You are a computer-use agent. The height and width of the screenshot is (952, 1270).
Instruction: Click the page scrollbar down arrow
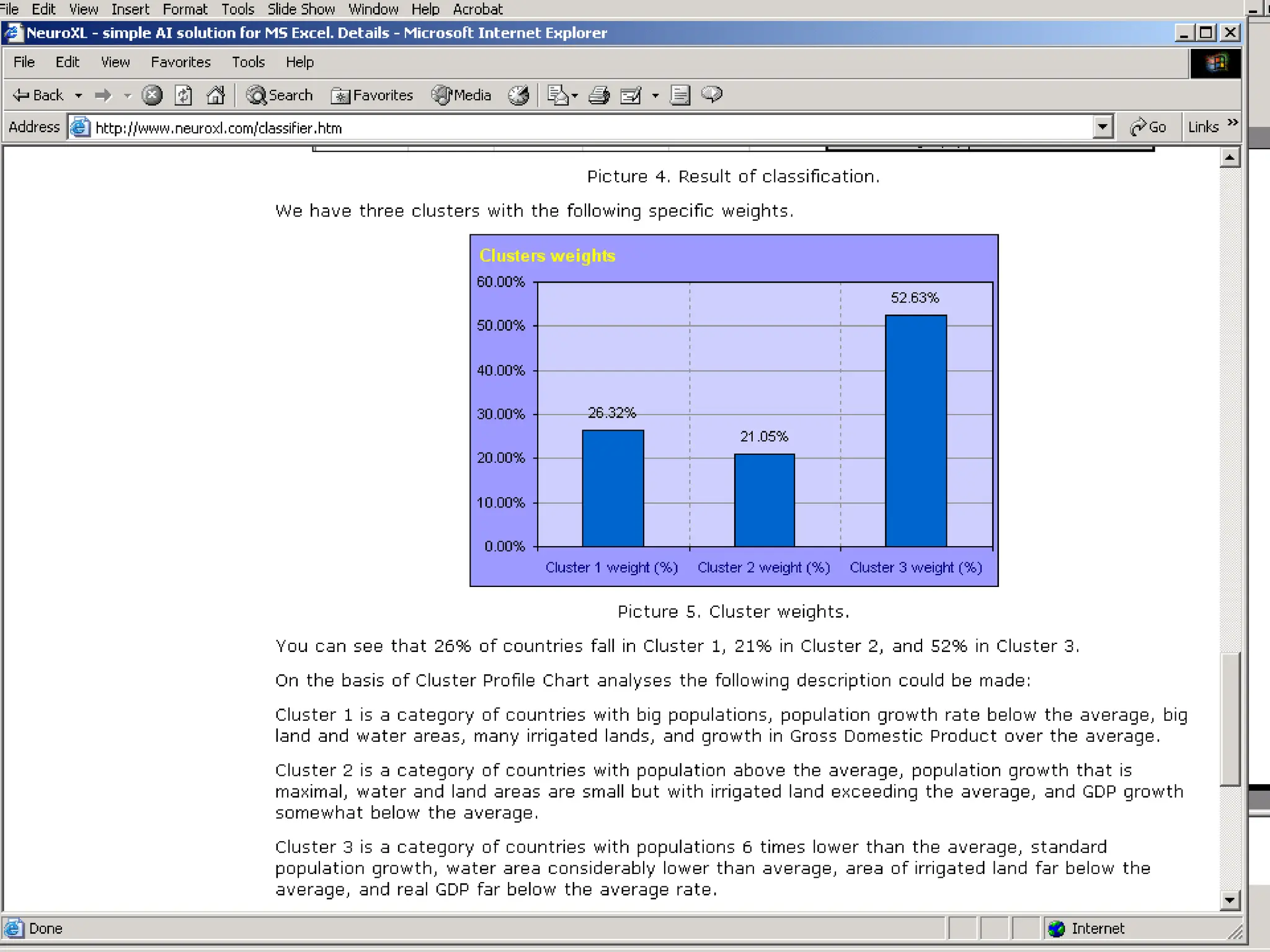pos(1229,900)
